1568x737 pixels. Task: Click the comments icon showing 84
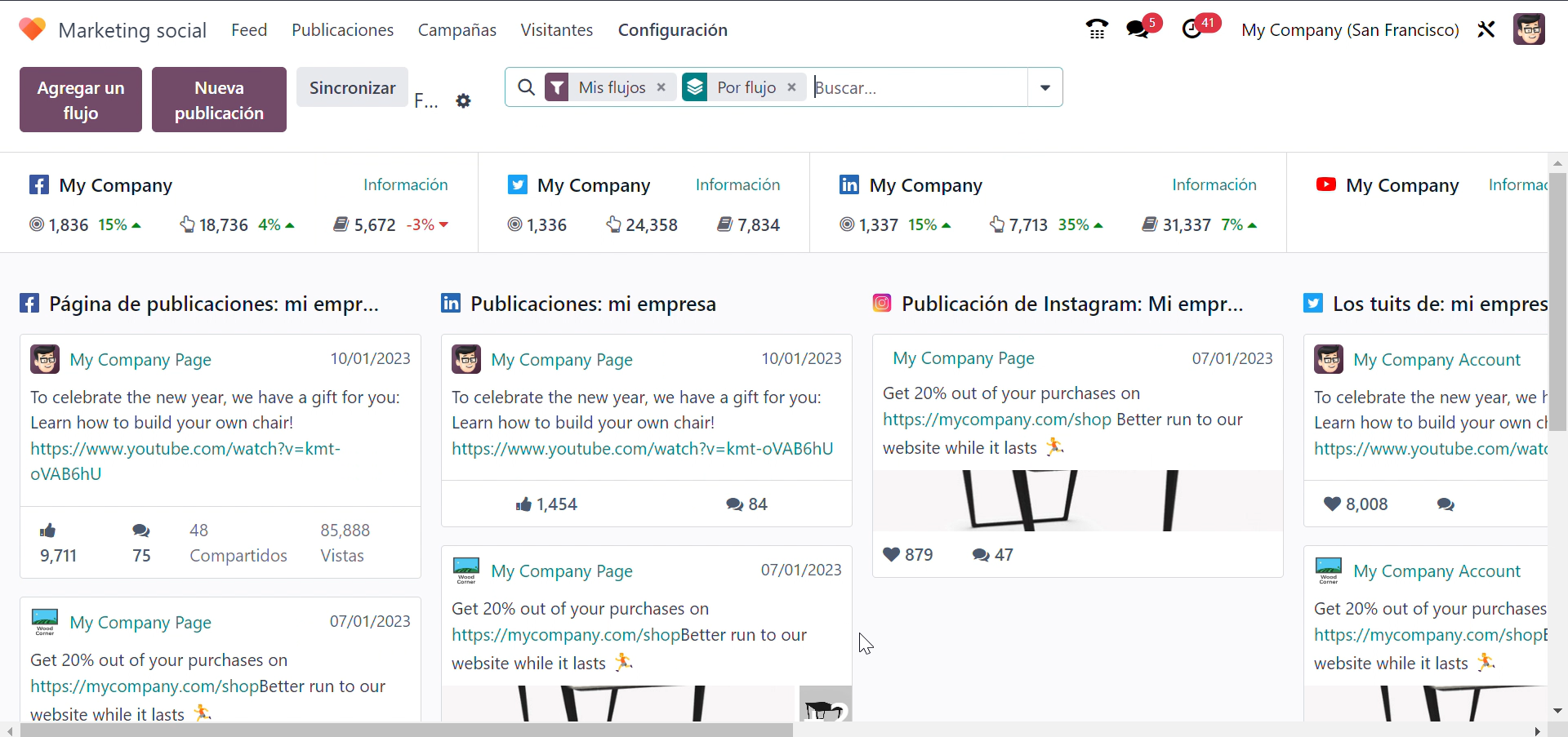(x=735, y=504)
